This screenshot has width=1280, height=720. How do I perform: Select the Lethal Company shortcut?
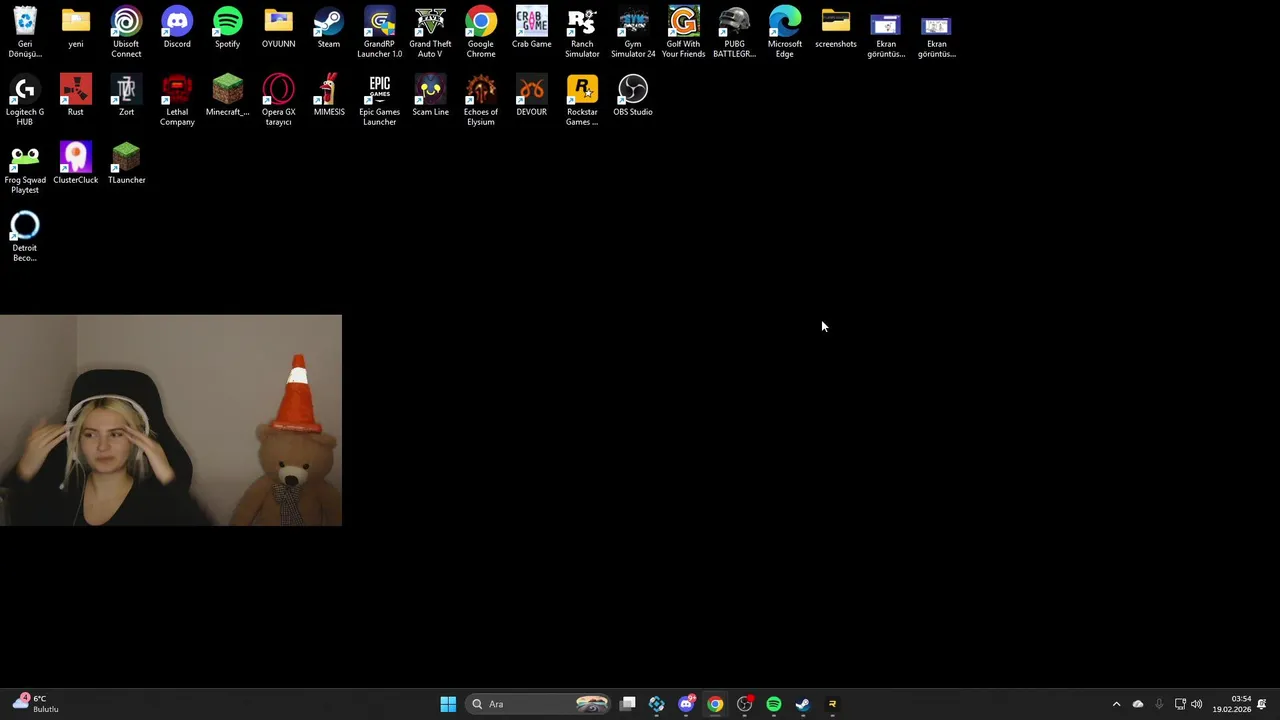coord(177,100)
